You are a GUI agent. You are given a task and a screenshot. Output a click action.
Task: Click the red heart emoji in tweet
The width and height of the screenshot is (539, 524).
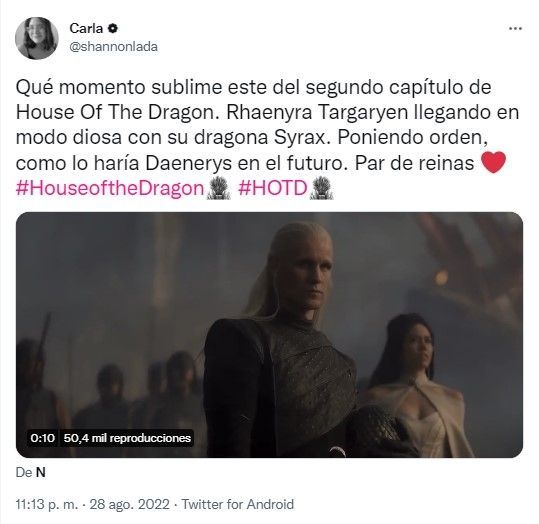(494, 162)
